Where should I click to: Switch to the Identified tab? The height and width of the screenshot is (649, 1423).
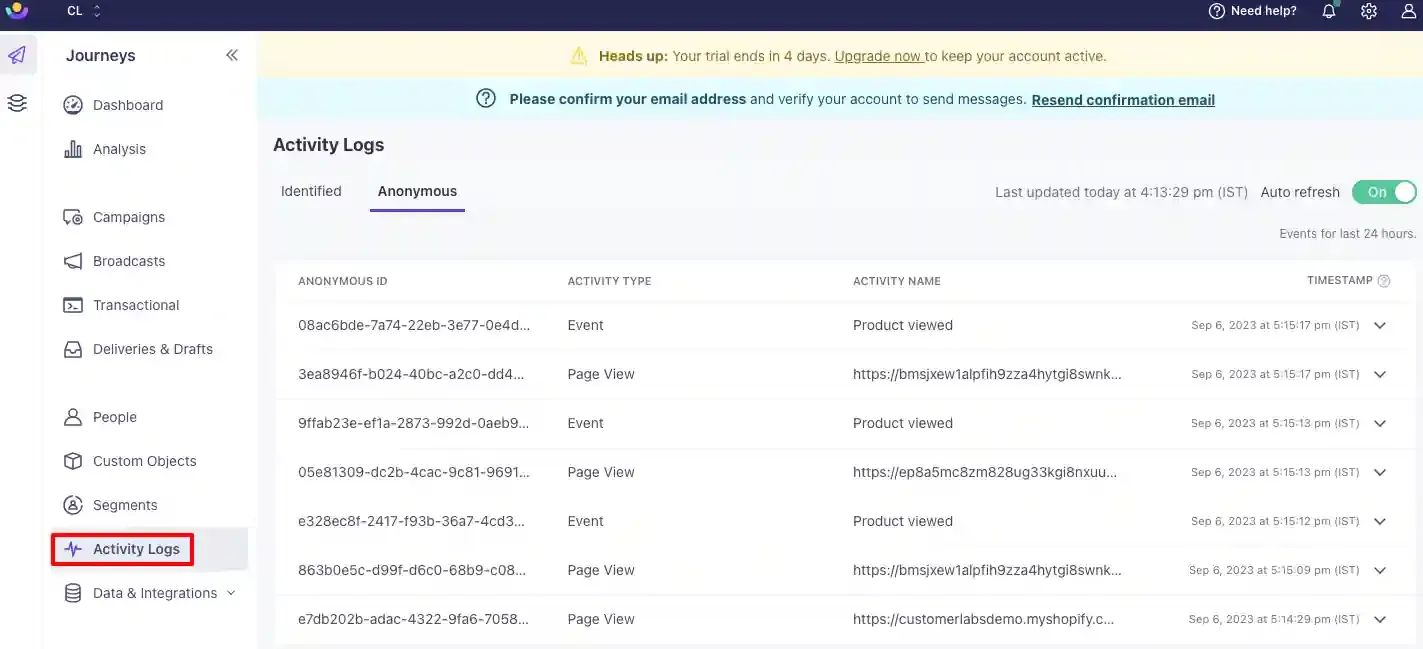(311, 191)
